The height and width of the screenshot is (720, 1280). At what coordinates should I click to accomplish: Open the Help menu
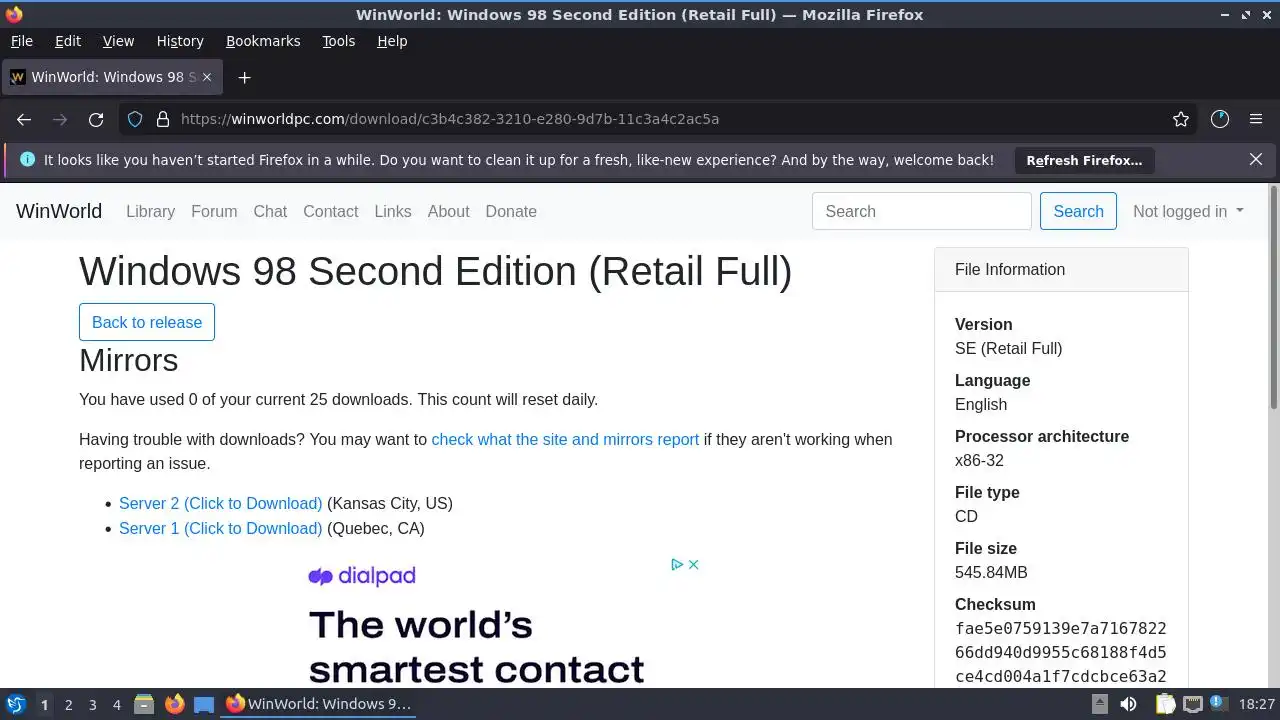click(x=392, y=41)
